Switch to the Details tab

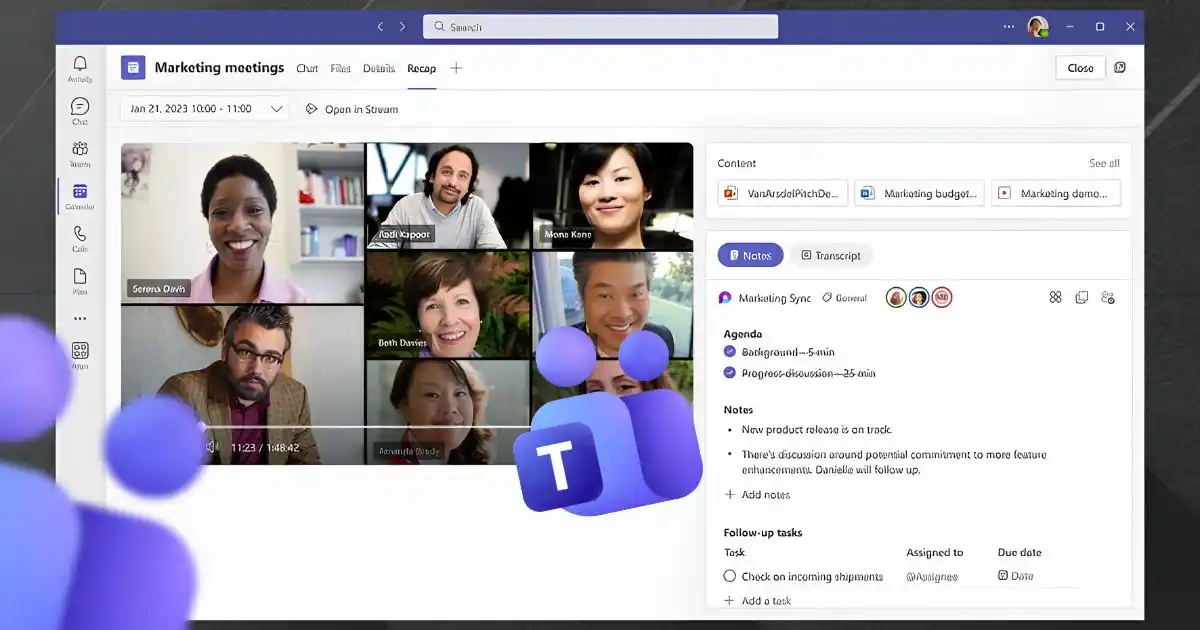[x=379, y=68]
